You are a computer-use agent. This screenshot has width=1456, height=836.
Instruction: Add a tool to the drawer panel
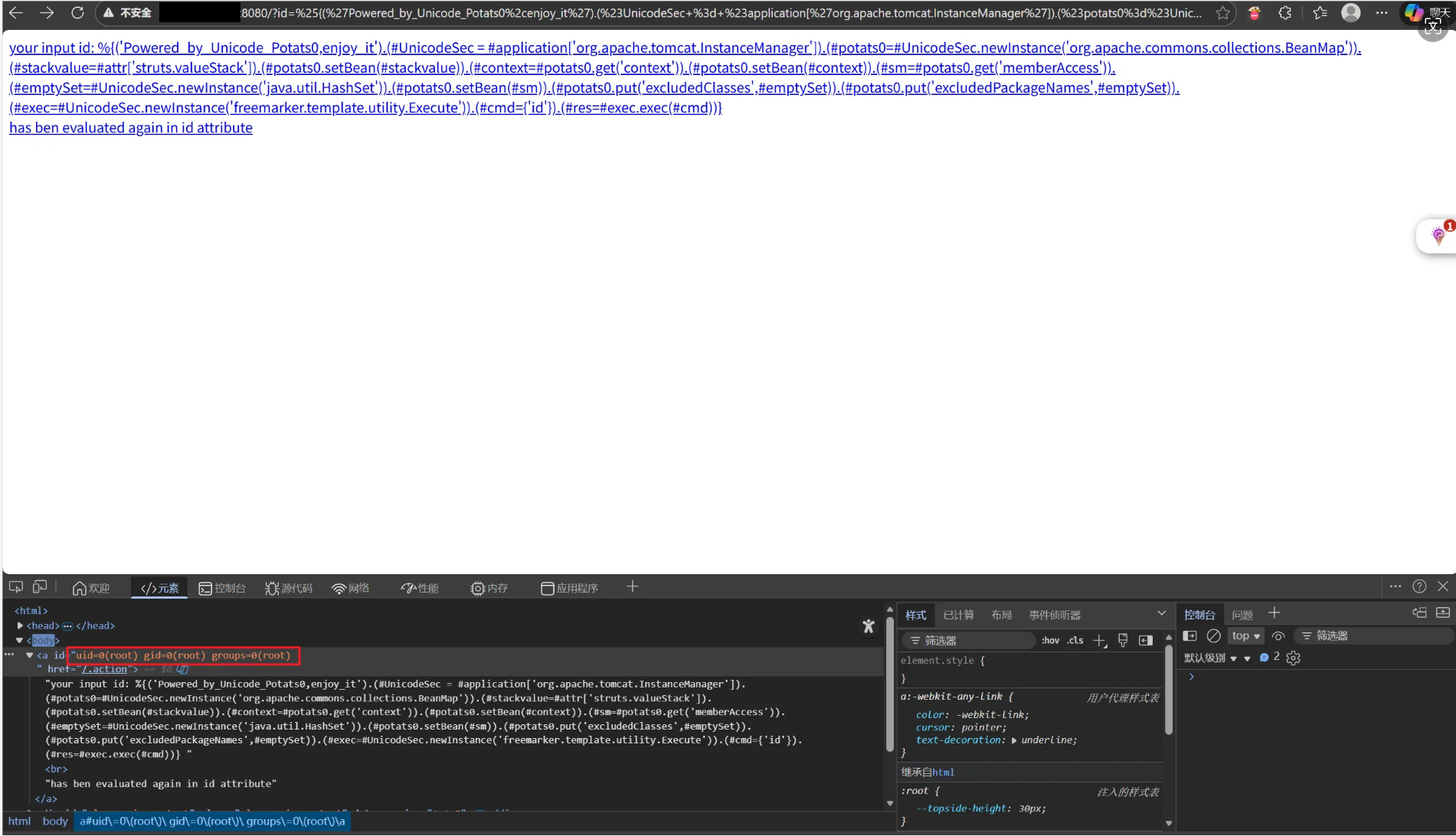1274,613
